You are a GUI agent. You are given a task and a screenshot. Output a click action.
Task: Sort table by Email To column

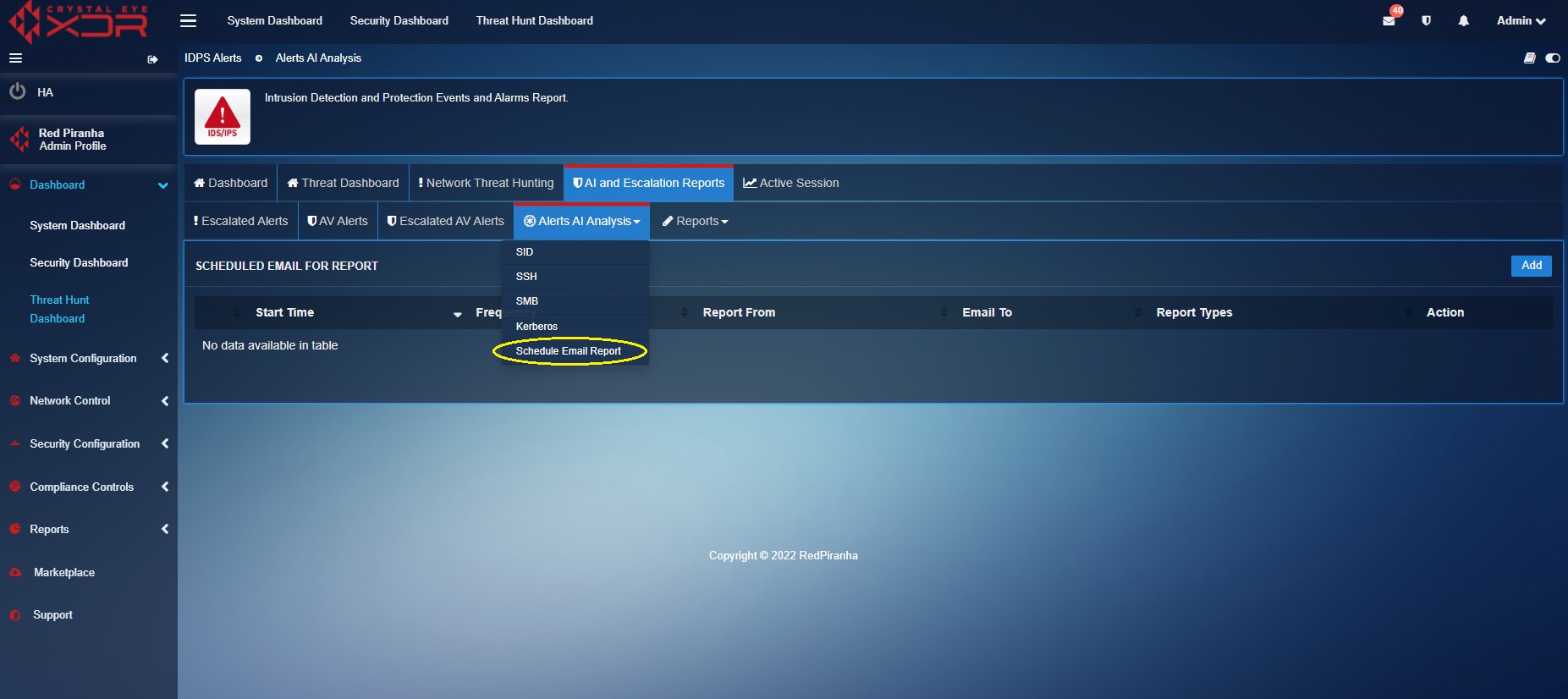pyautogui.click(x=987, y=312)
